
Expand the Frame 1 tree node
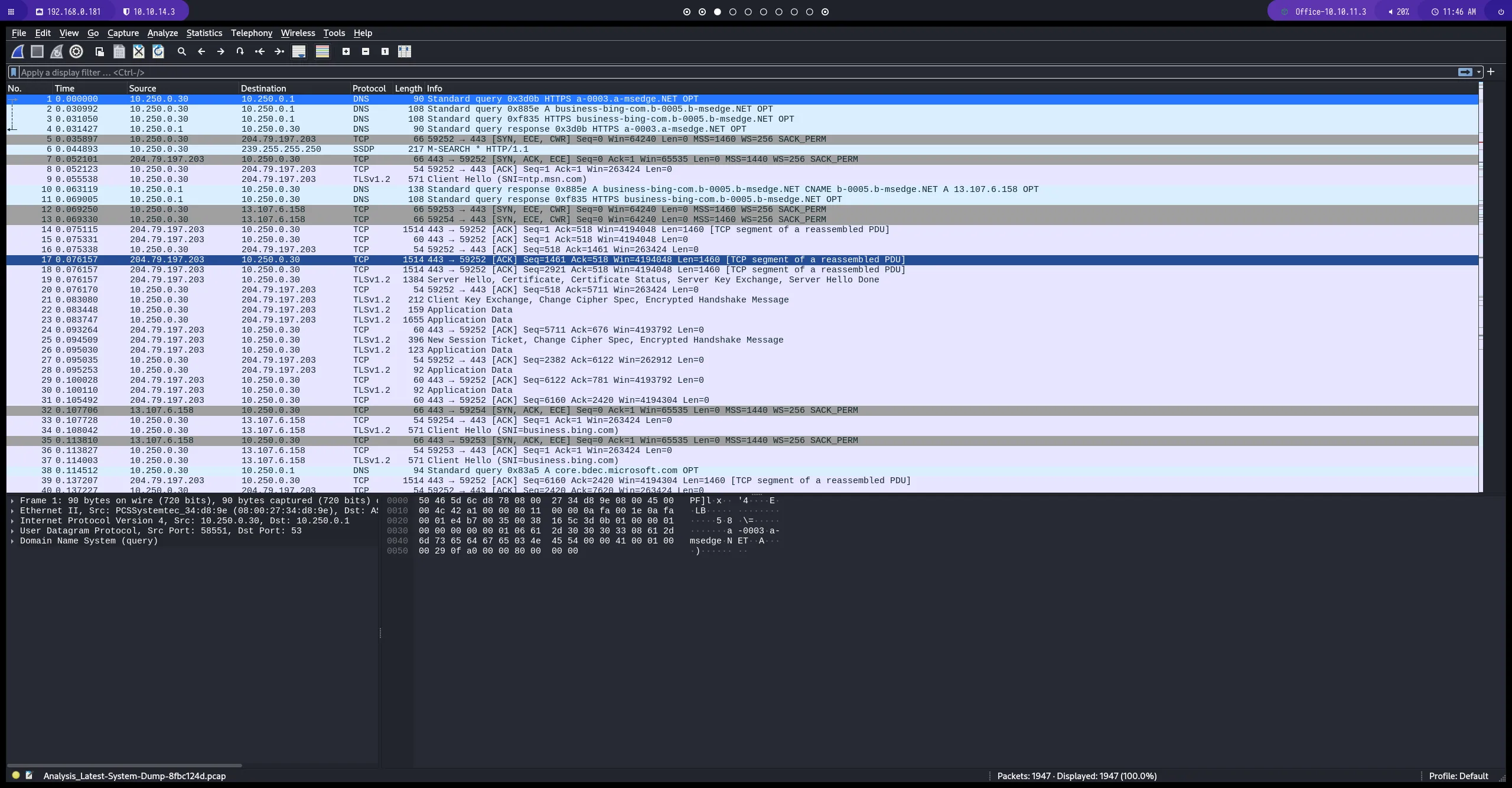click(12, 500)
